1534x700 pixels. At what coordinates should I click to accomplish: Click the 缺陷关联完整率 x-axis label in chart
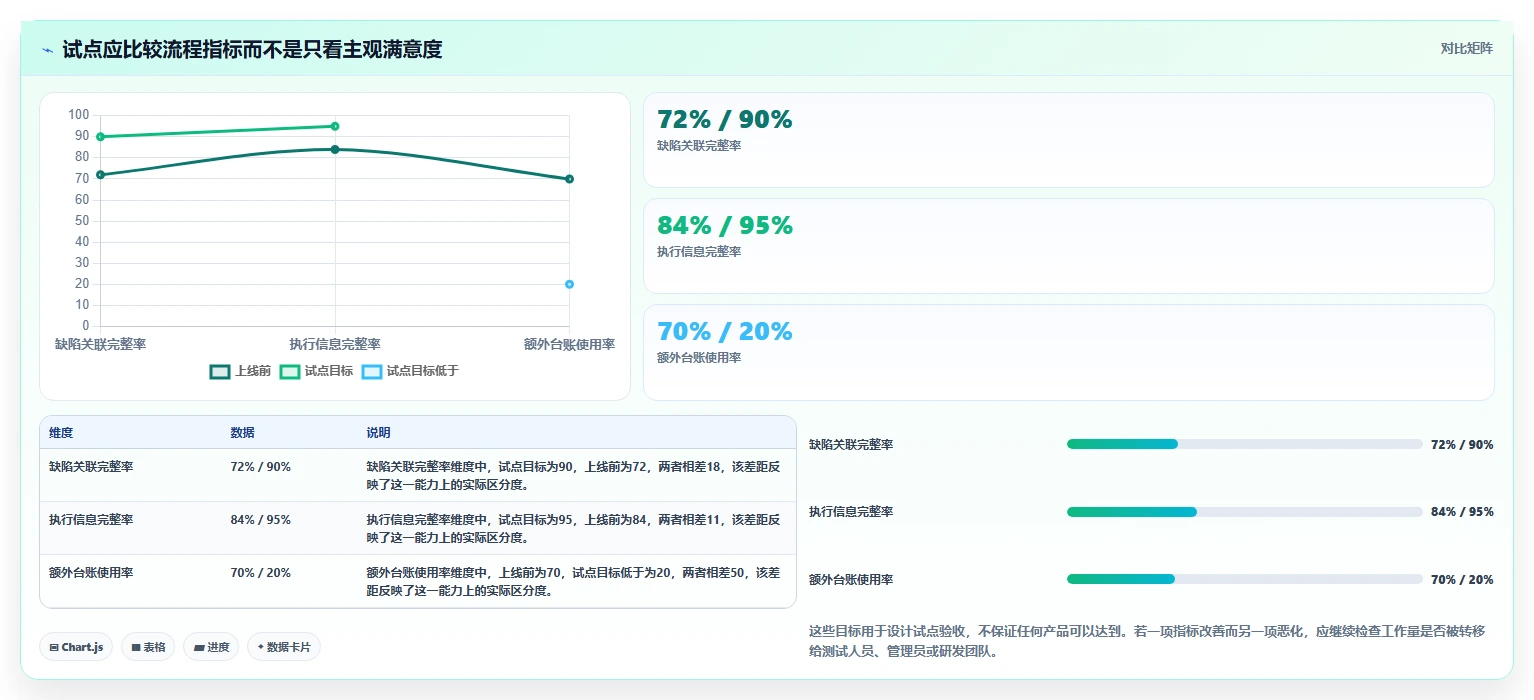coord(100,344)
